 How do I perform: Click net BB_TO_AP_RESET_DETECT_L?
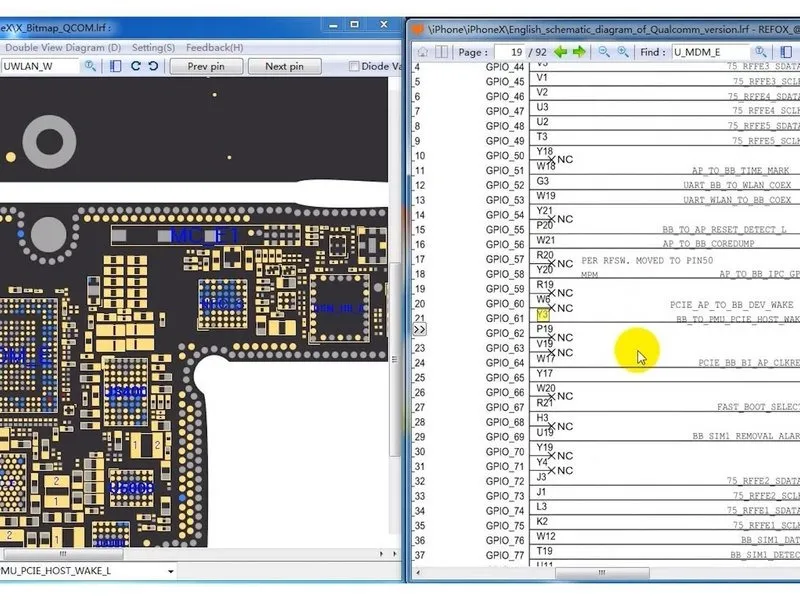coord(724,230)
